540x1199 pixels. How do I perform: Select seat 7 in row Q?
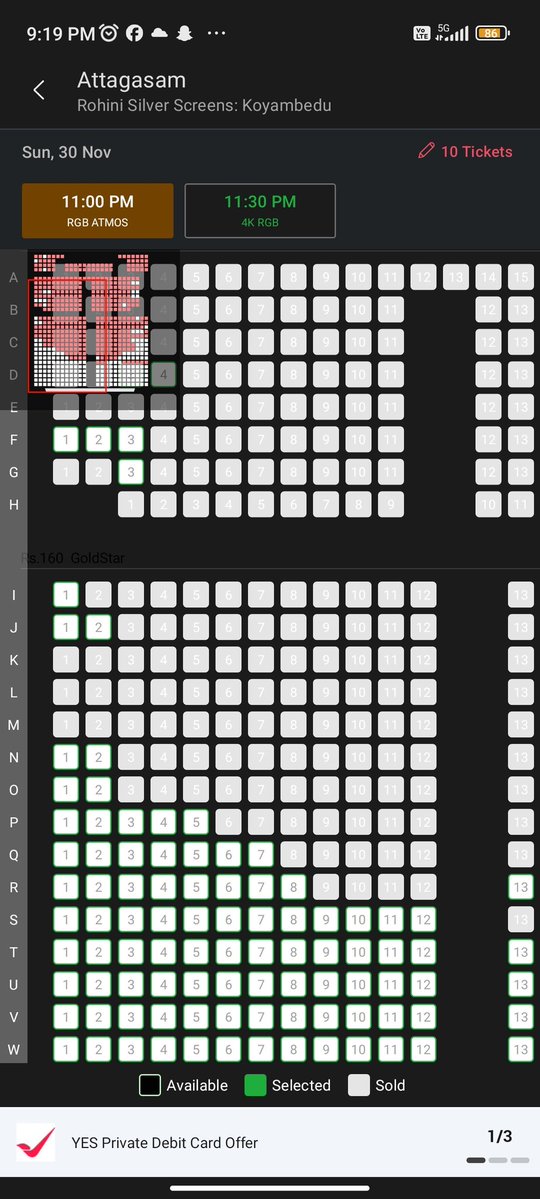coord(261,854)
